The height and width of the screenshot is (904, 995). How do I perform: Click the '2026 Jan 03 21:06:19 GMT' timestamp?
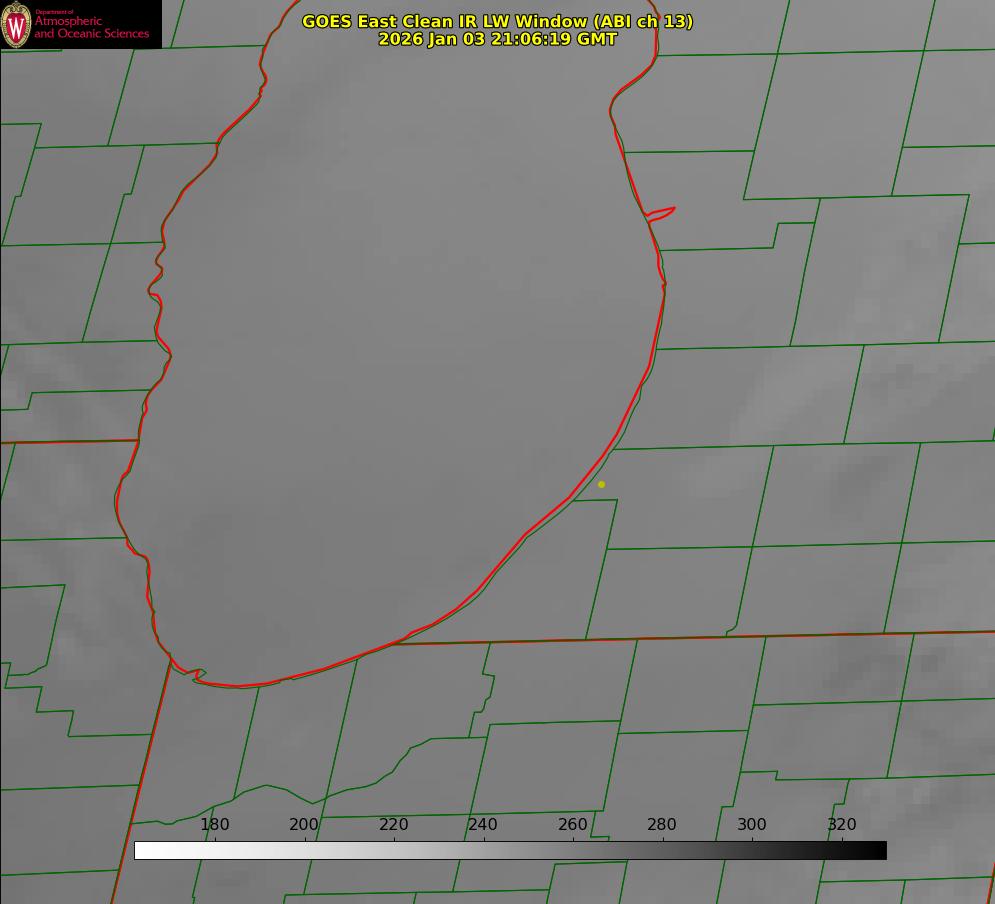click(498, 39)
